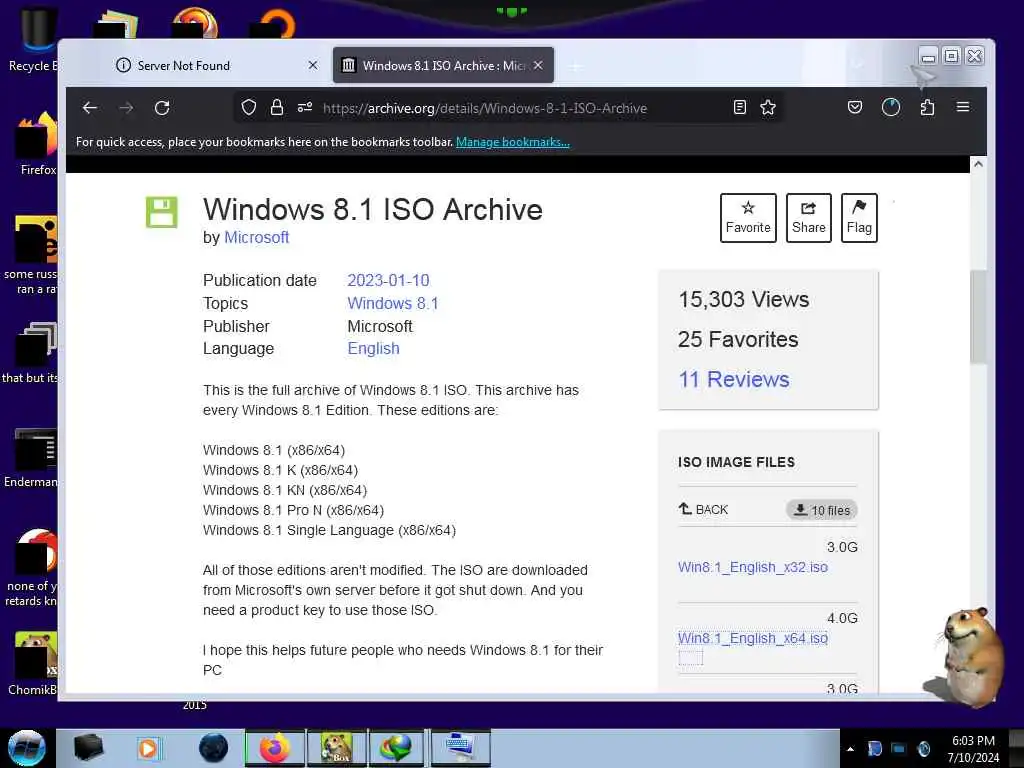This screenshot has width=1024, height=768.
Task: Open the black box taskbar icon
Action: click(89, 748)
